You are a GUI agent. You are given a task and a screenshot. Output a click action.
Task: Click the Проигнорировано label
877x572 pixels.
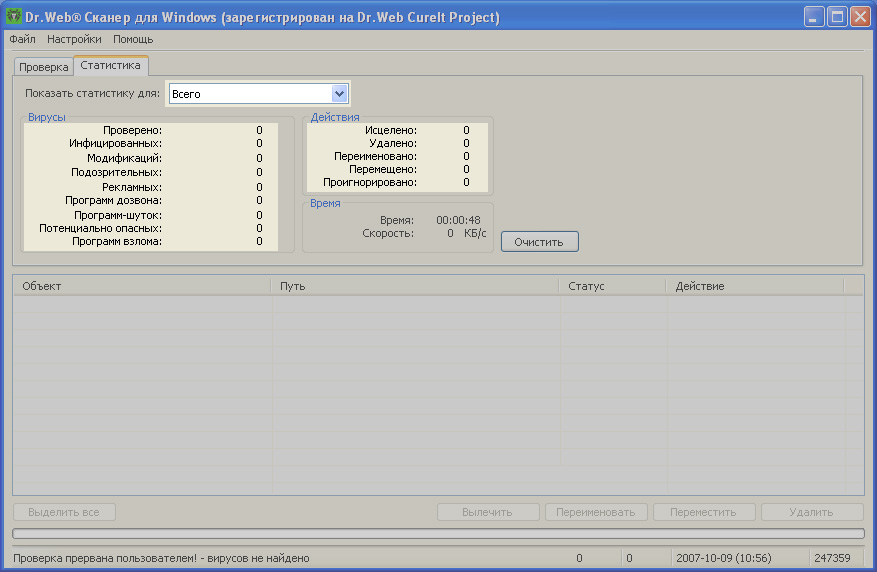coord(370,182)
